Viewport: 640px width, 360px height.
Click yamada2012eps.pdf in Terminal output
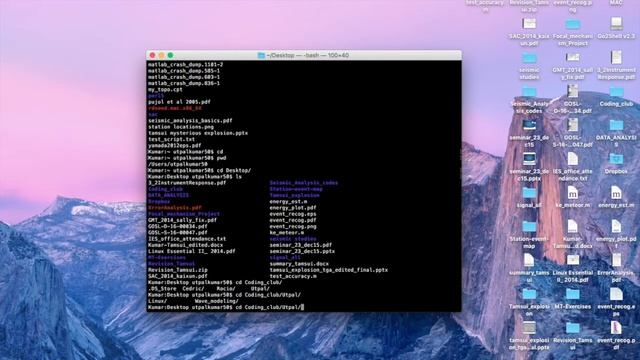coord(174,145)
